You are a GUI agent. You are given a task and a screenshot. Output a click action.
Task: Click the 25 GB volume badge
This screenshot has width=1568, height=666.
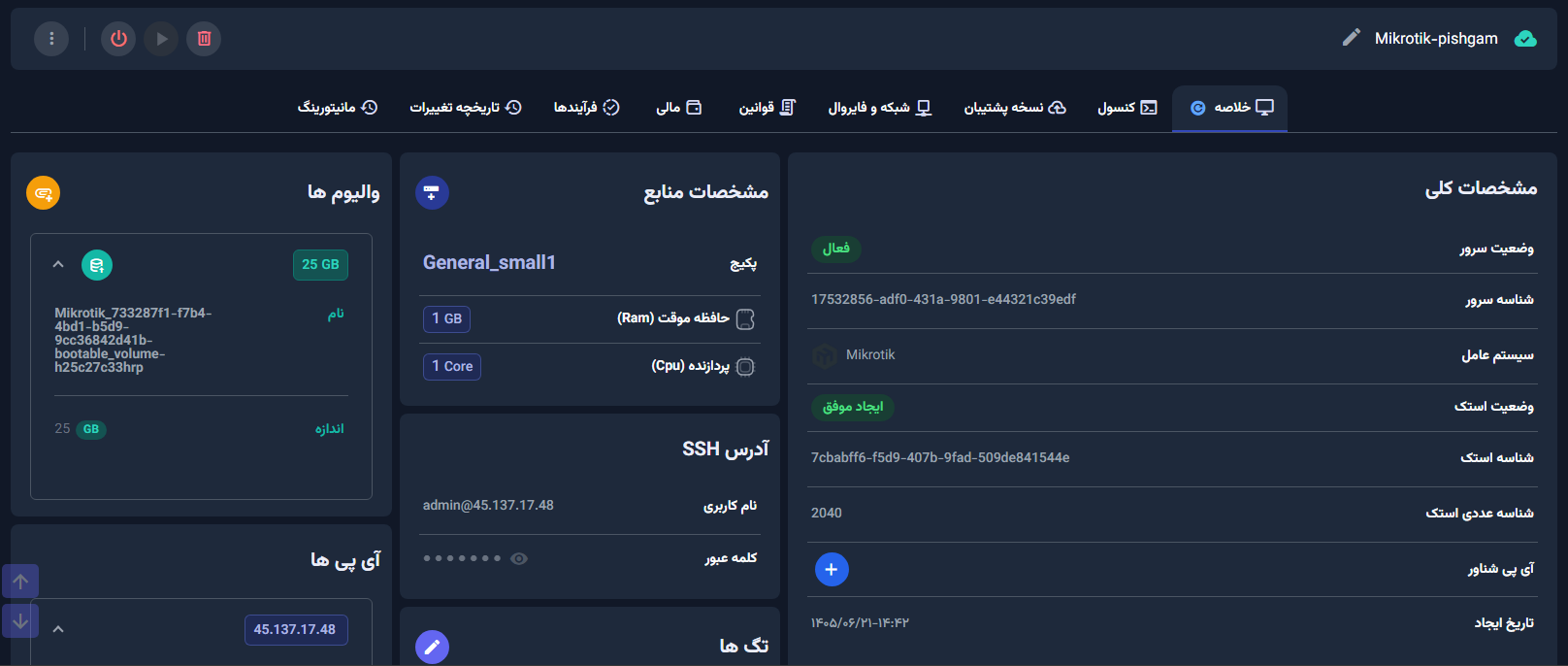pyautogui.click(x=320, y=265)
